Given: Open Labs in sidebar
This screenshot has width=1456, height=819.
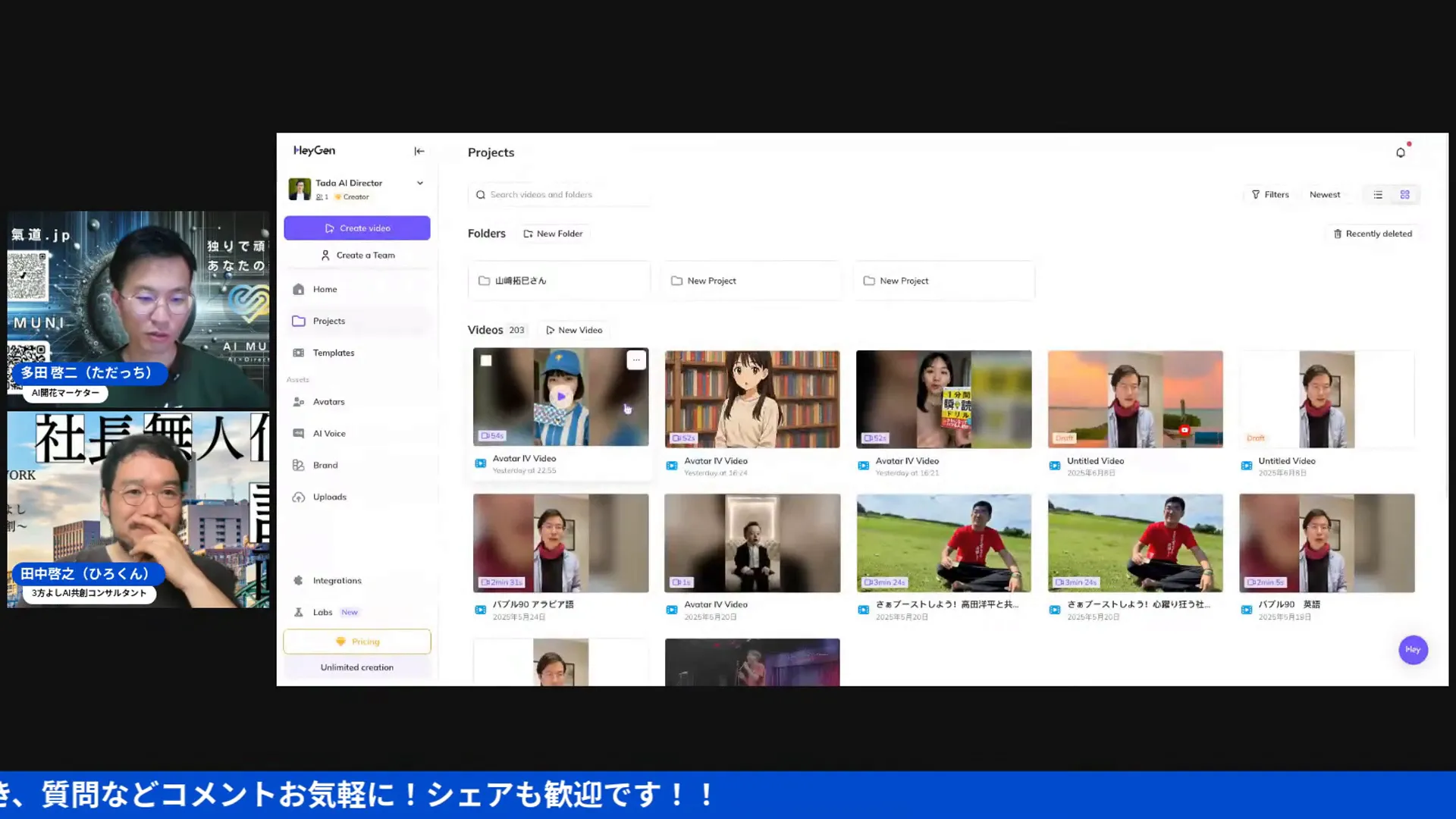Looking at the screenshot, I should (x=357, y=613).
